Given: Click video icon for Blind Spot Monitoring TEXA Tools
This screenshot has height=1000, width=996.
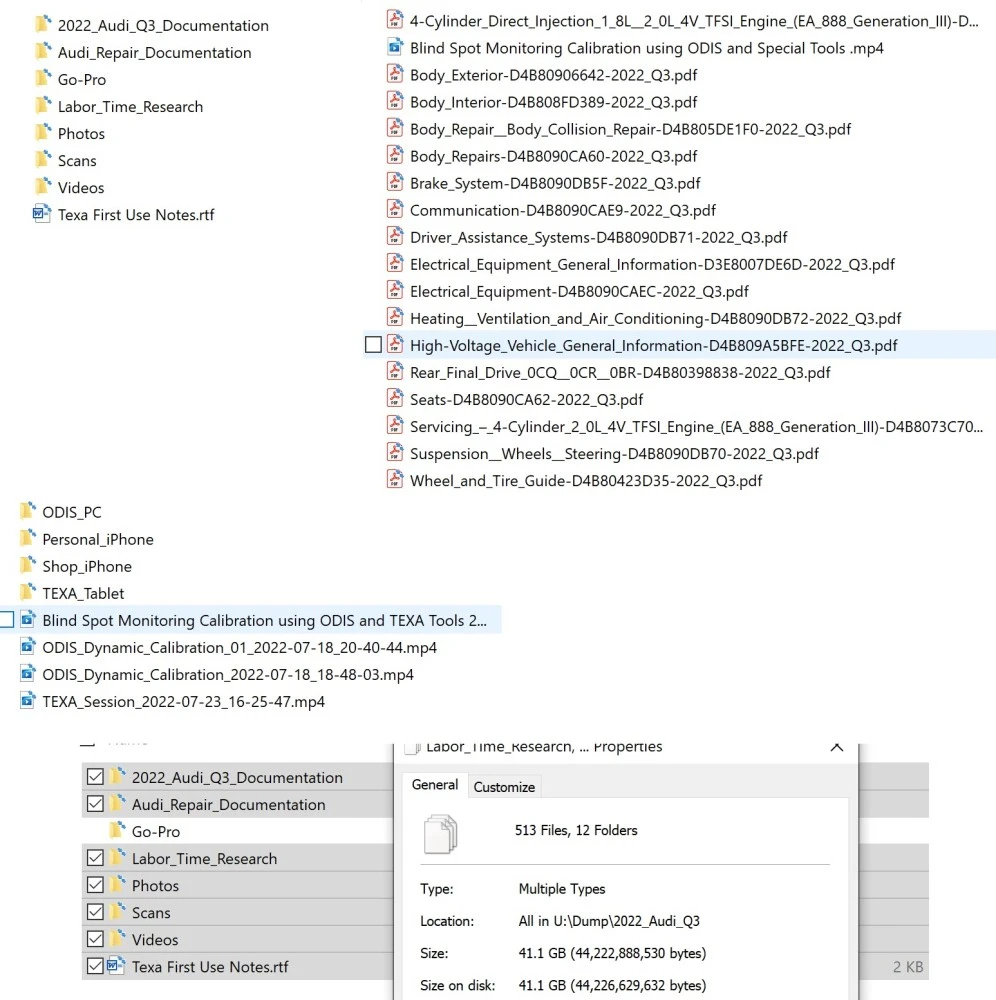Looking at the screenshot, I should 27,620.
